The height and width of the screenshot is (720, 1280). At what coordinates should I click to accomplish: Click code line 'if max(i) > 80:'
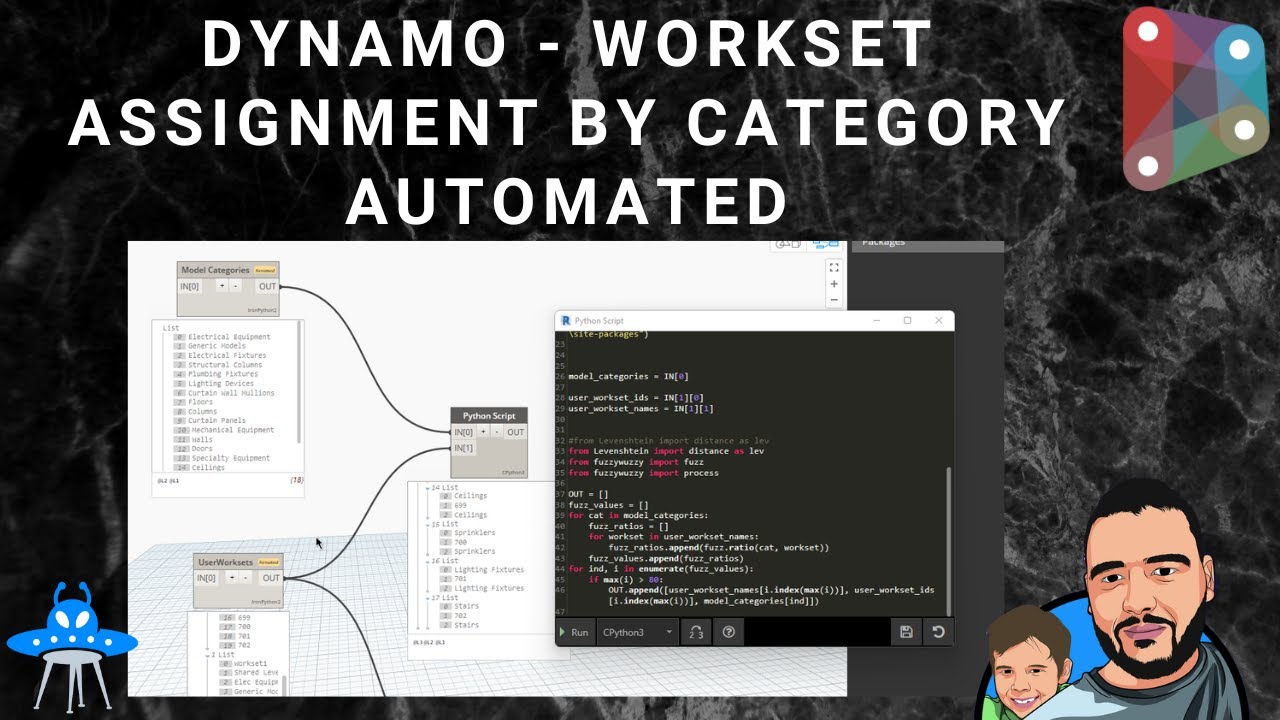[x=628, y=579]
